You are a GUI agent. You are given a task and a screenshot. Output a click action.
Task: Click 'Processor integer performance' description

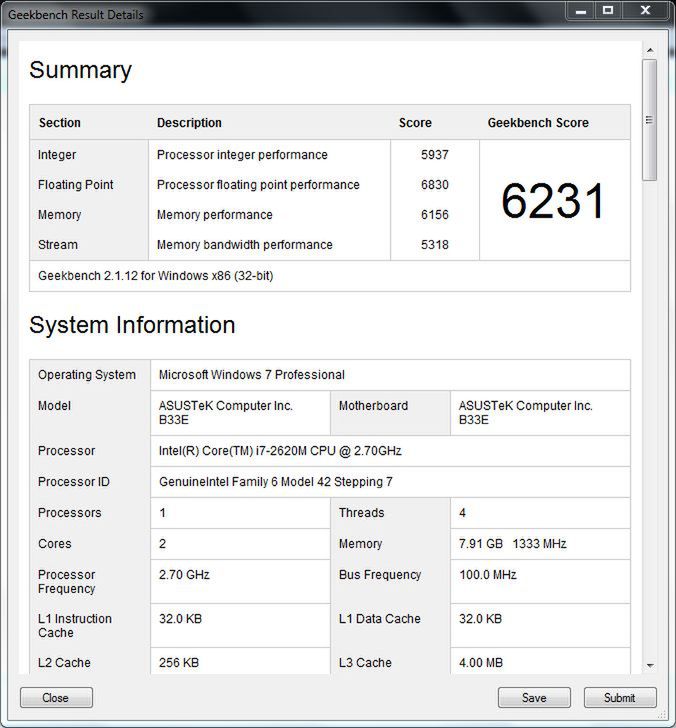pos(242,155)
